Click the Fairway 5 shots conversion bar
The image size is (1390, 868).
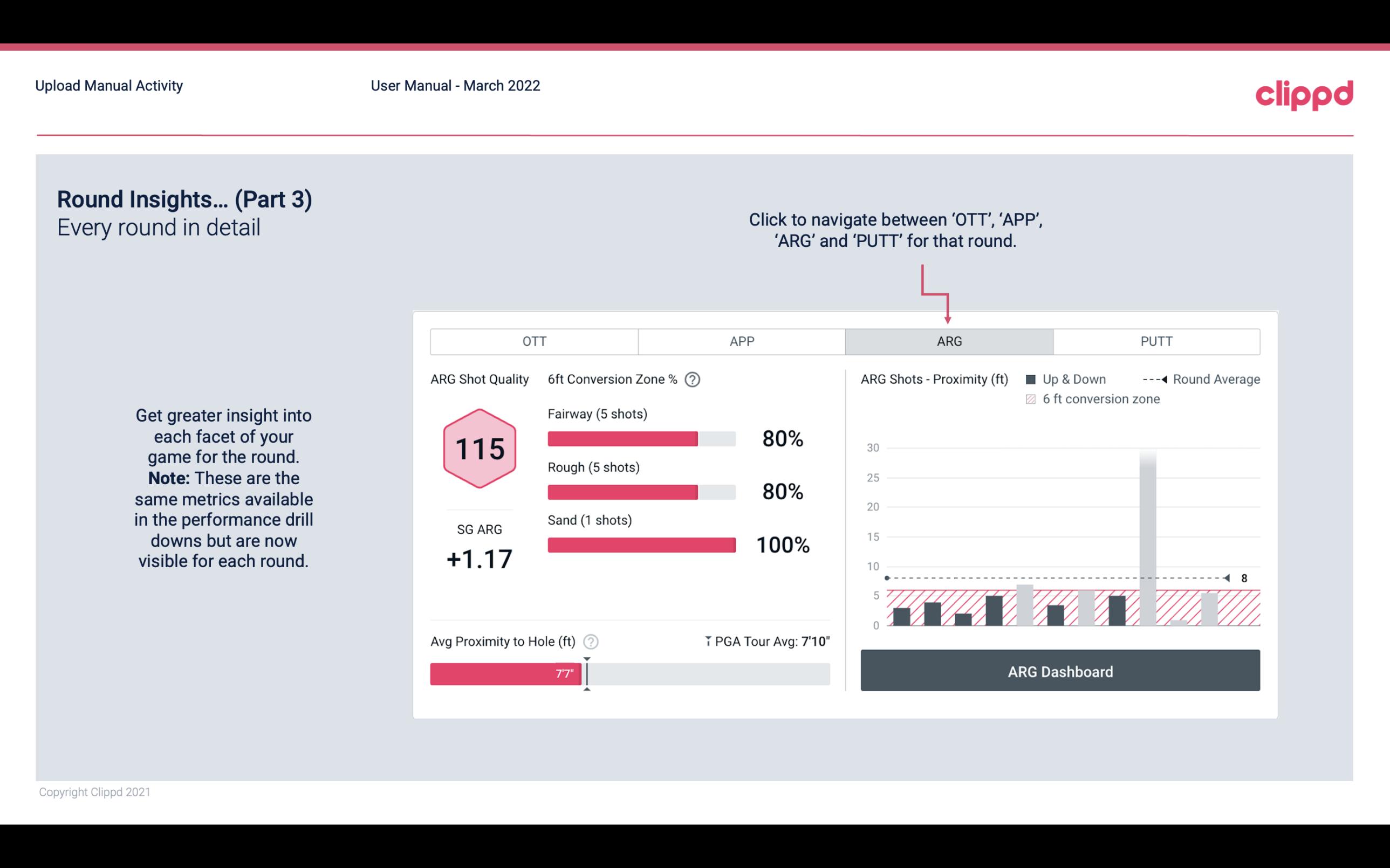(x=640, y=438)
